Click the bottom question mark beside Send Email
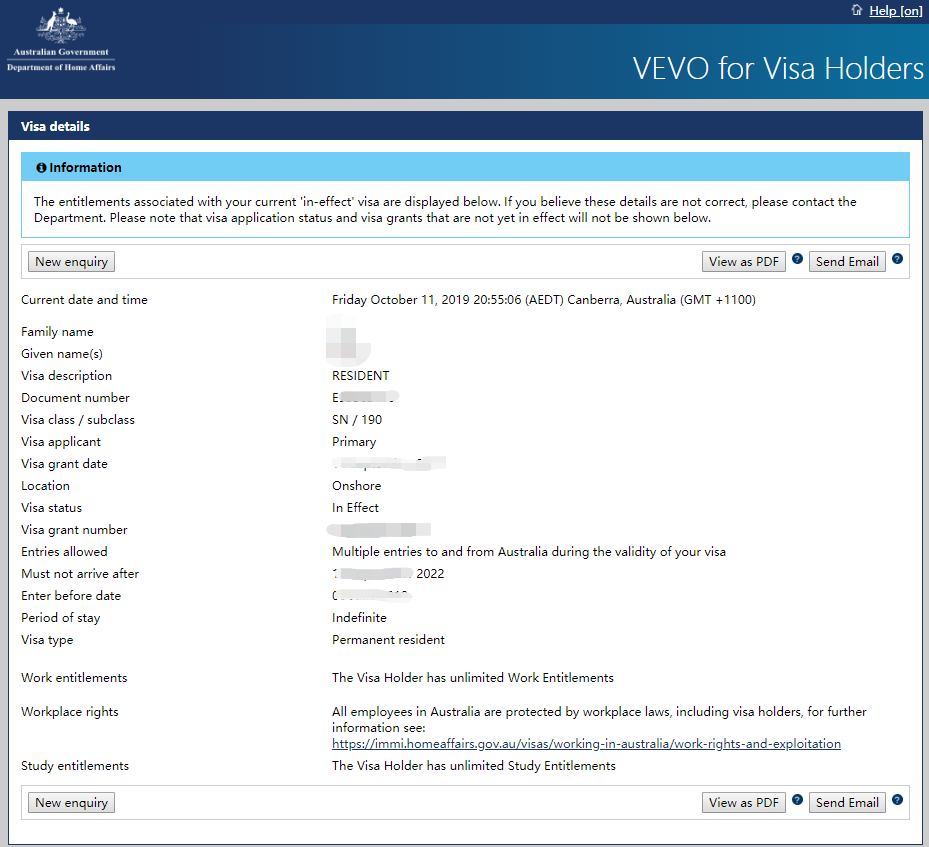The image size is (929, 847). [897, 799]
